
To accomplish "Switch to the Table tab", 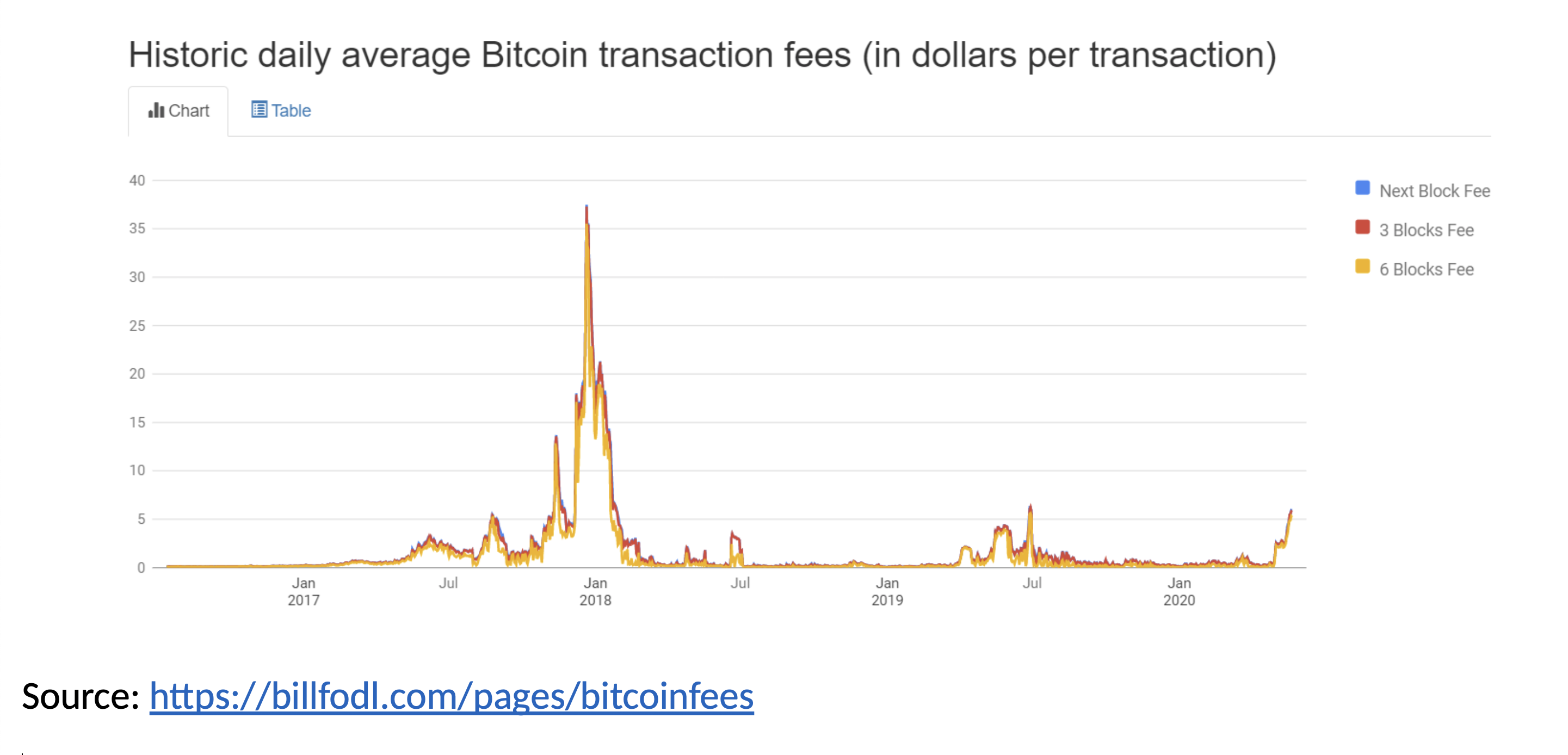I will pos(281,110).
